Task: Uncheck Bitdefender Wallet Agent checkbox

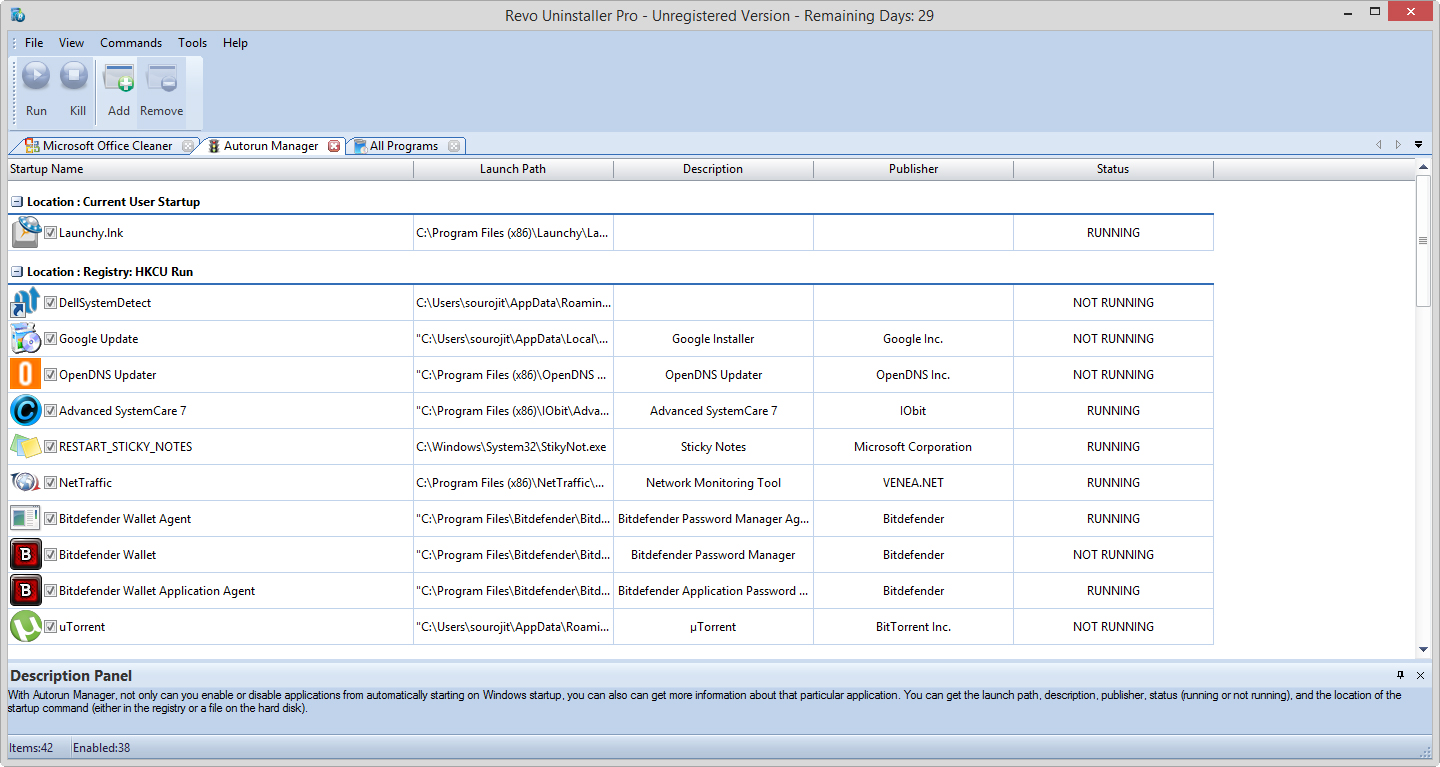Action: click(x=50, y=519)
